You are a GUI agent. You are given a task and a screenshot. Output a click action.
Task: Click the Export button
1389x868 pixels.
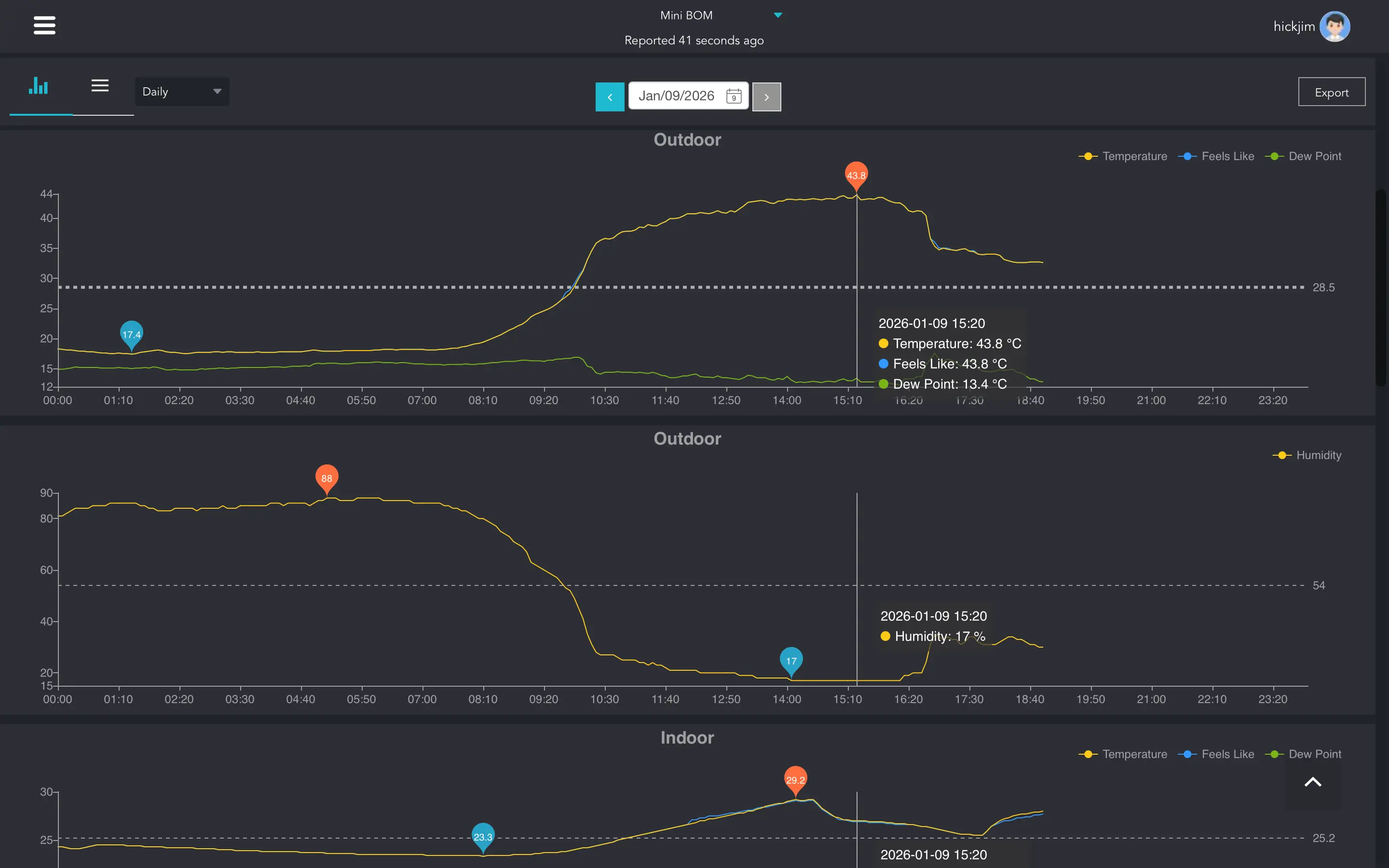(1331, 93)
